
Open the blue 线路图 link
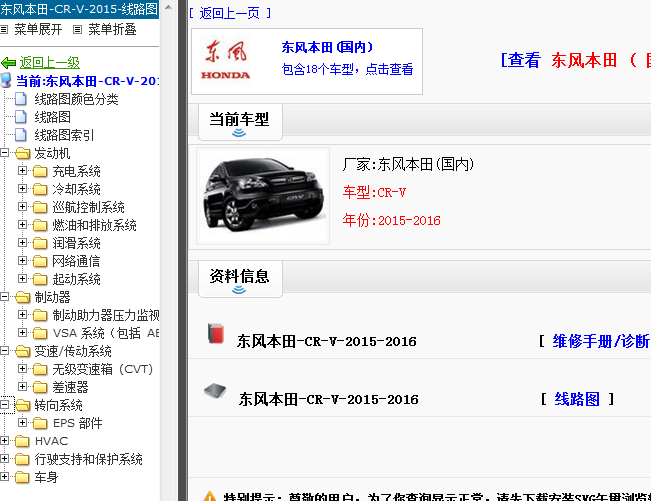[x=577, y=399]
